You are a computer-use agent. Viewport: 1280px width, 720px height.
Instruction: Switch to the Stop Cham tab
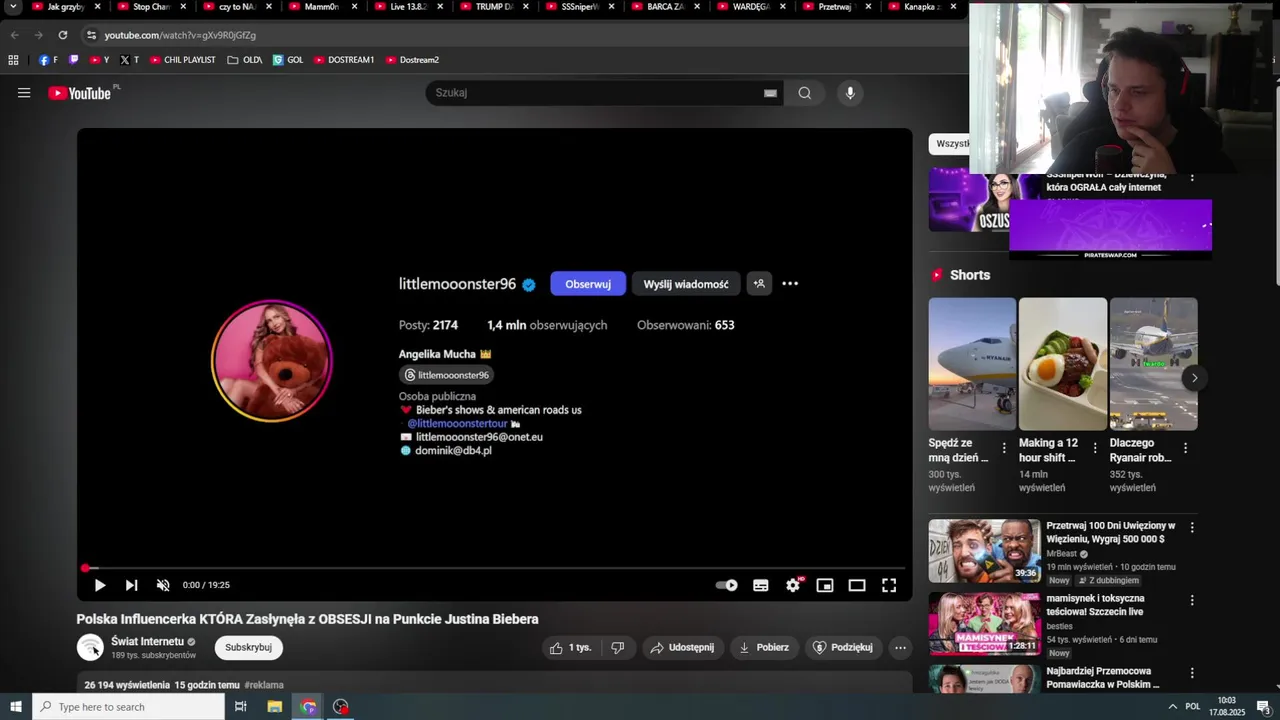pyautogui.click(x=151, y=7)
